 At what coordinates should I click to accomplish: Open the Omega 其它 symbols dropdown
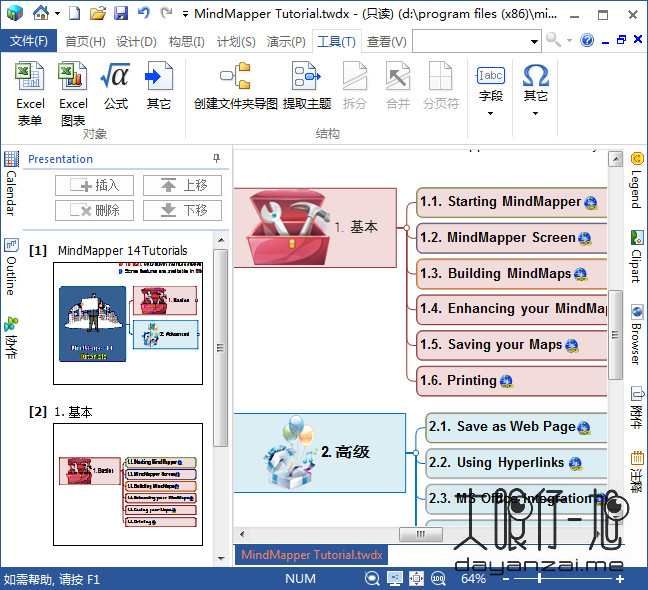[x=535, y=91]
